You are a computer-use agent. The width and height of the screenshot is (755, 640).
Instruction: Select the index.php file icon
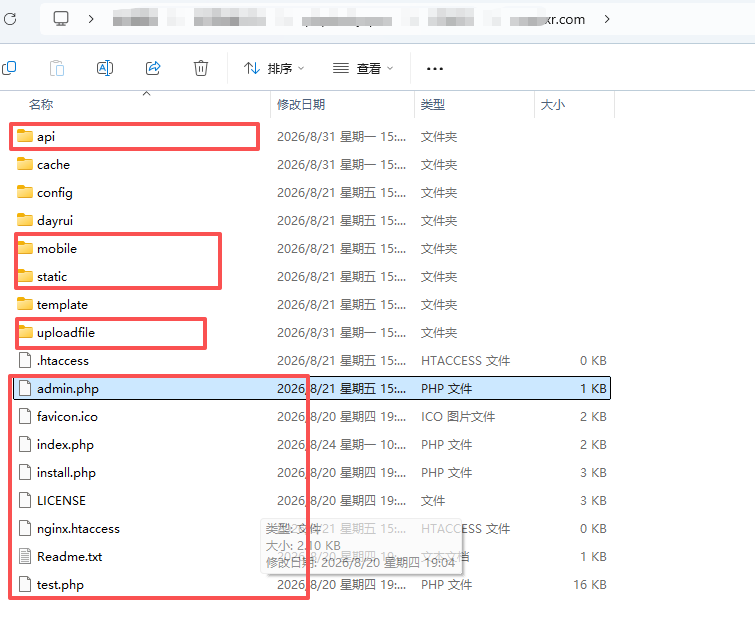point(25,444)
